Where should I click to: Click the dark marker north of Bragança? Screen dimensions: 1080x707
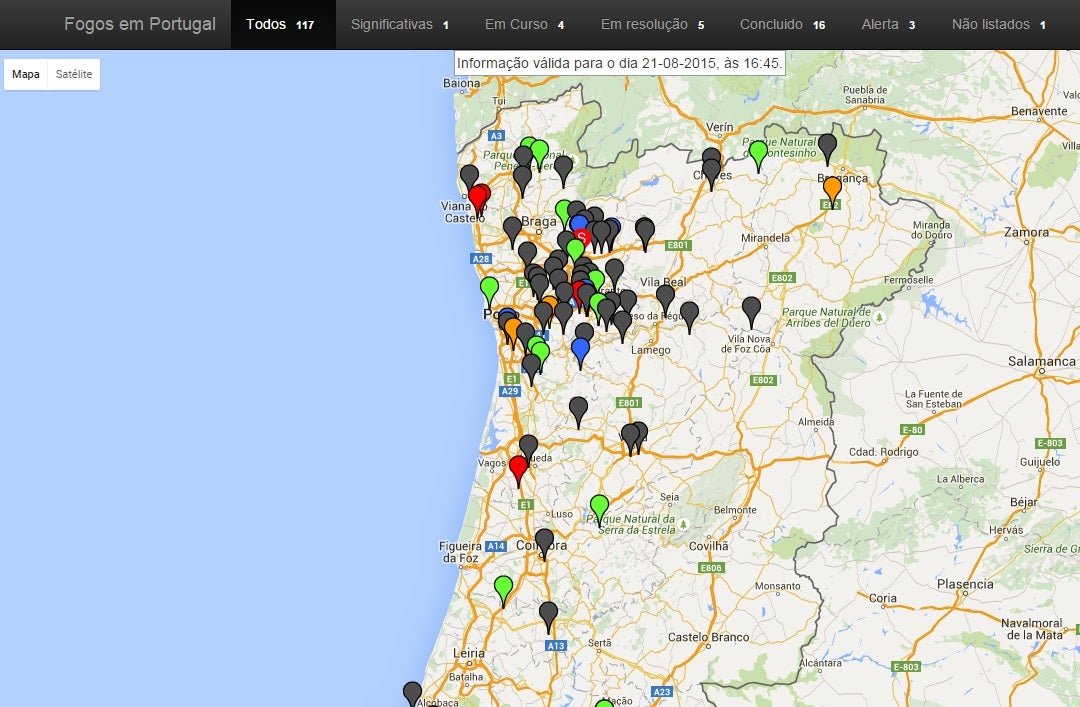click(827, 145)
